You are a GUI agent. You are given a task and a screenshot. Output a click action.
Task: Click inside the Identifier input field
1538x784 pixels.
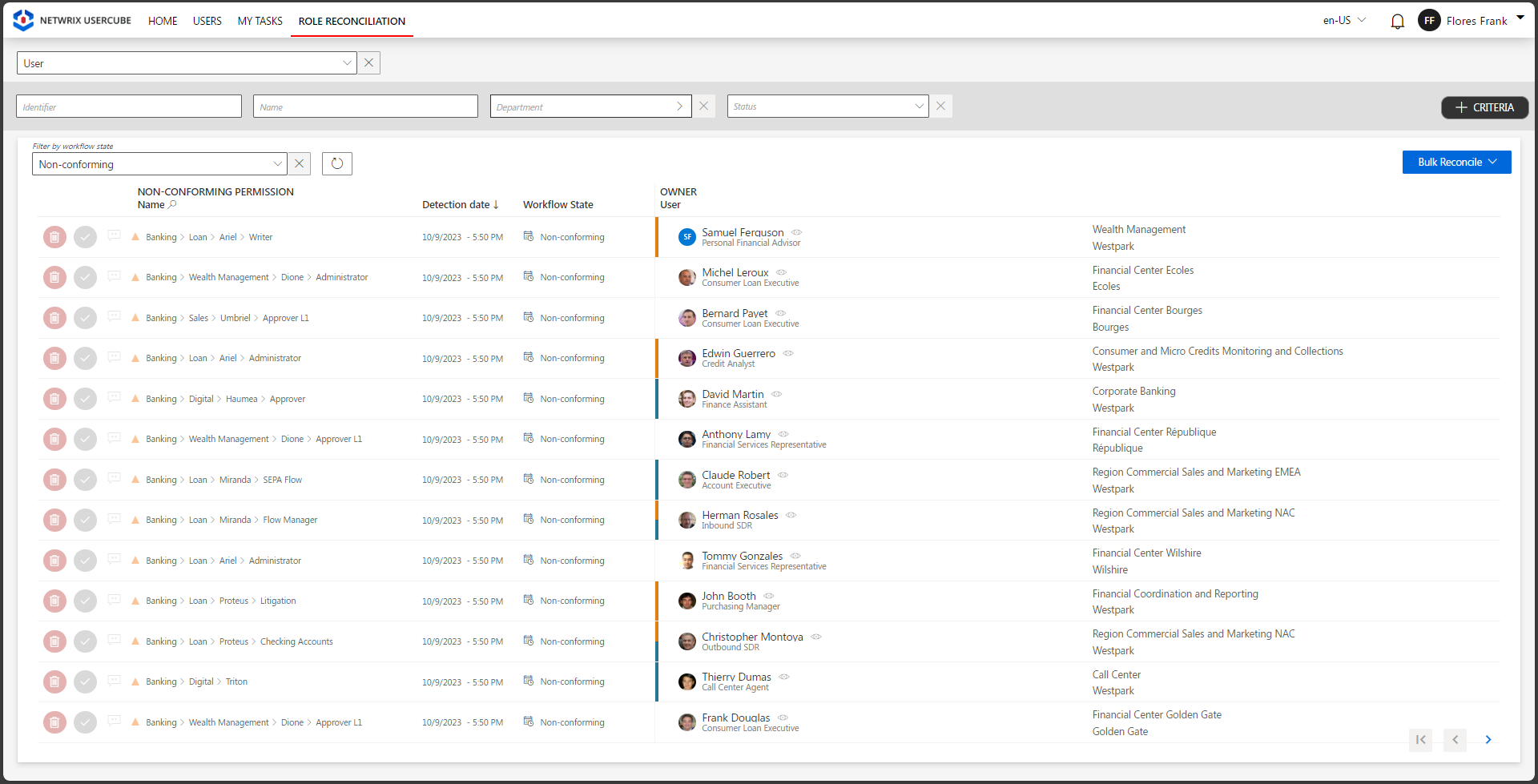click(x=128, y=106)
